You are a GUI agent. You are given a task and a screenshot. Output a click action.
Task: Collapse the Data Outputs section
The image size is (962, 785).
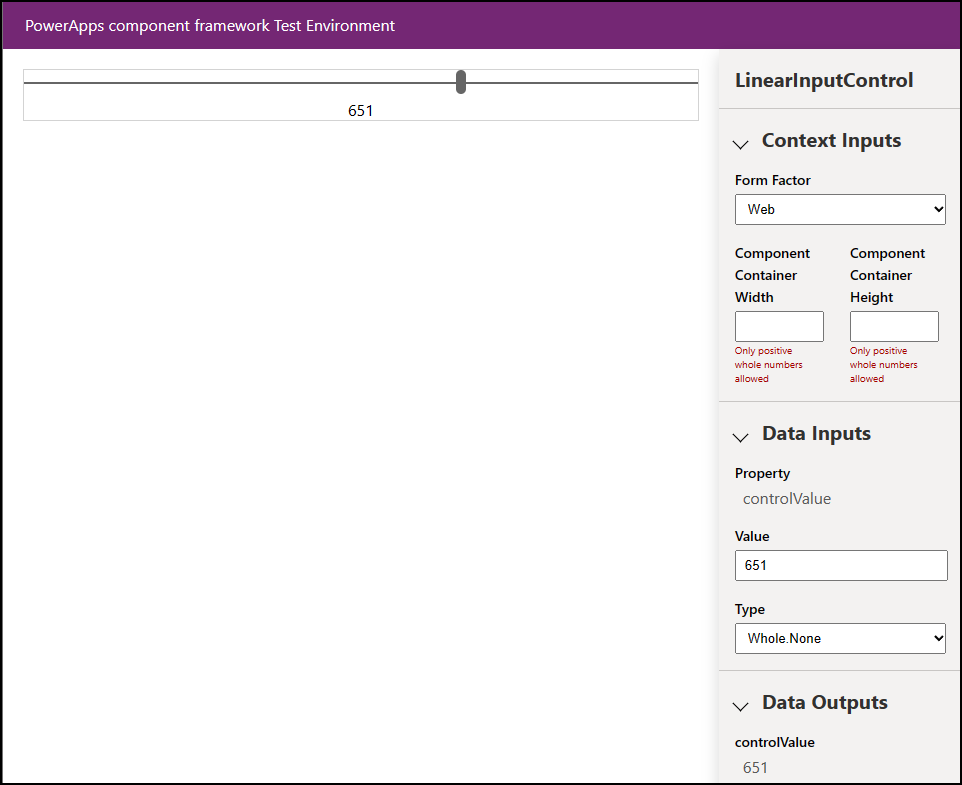(x=740, y=706)
